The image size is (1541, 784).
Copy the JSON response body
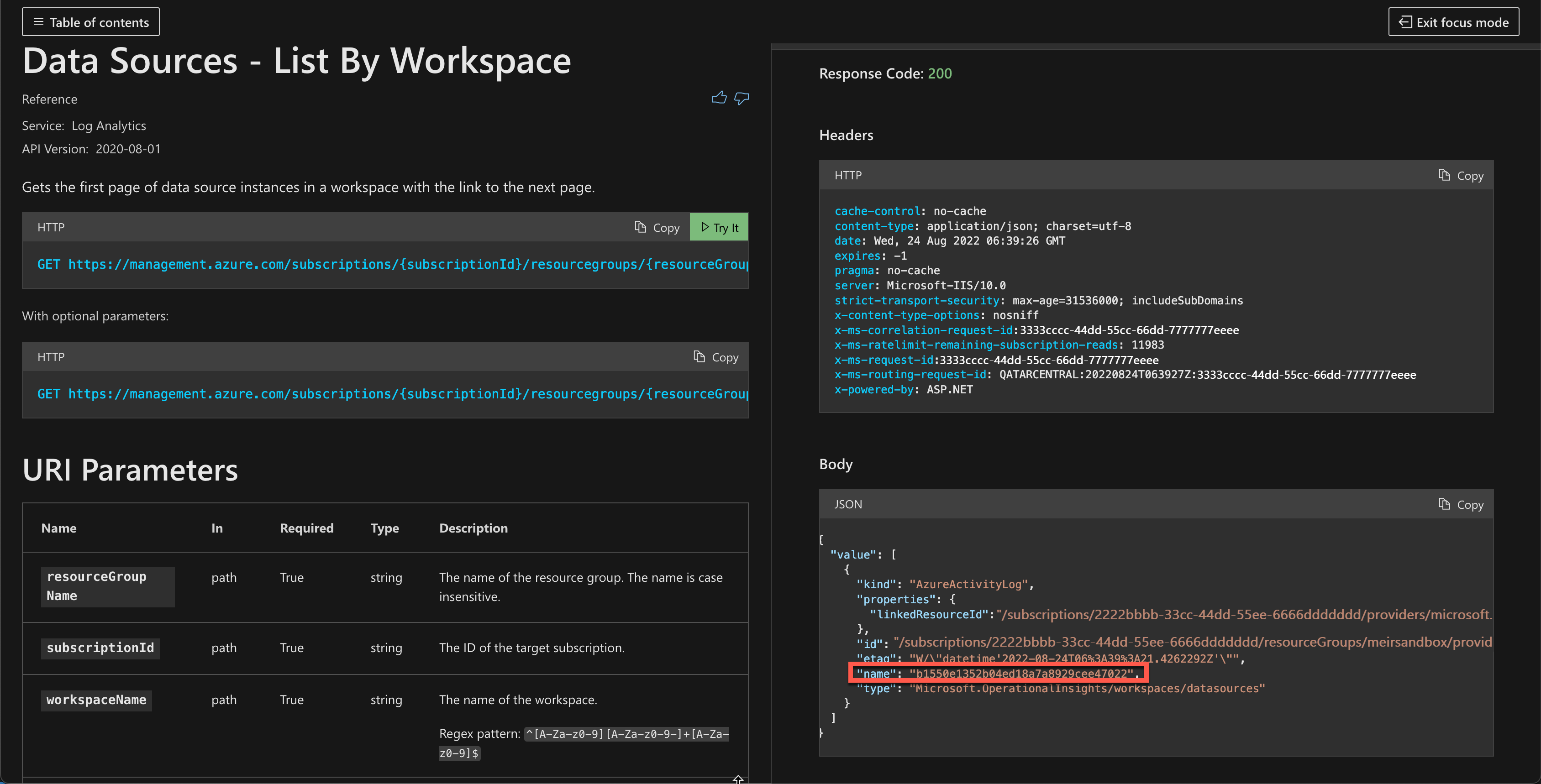1461,504
